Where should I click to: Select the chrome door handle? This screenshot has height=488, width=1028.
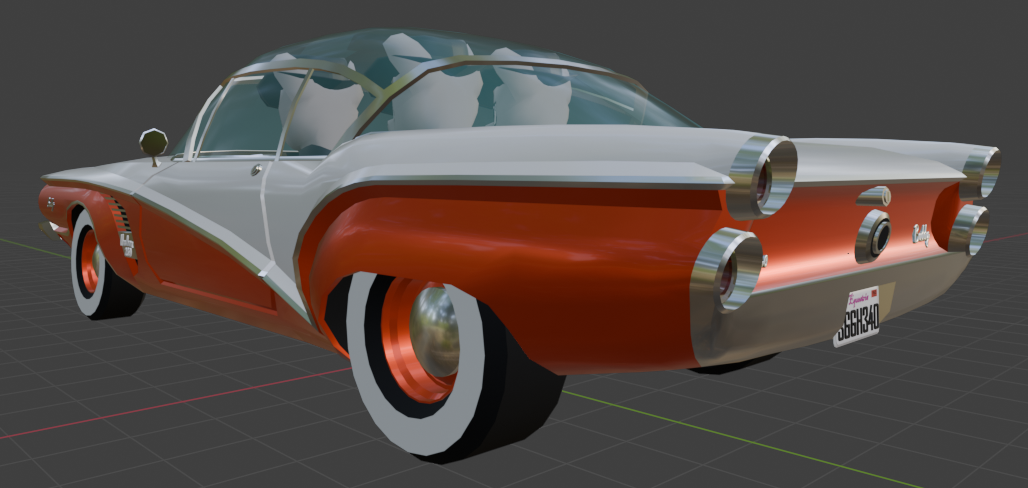click(x=256, y=170)
